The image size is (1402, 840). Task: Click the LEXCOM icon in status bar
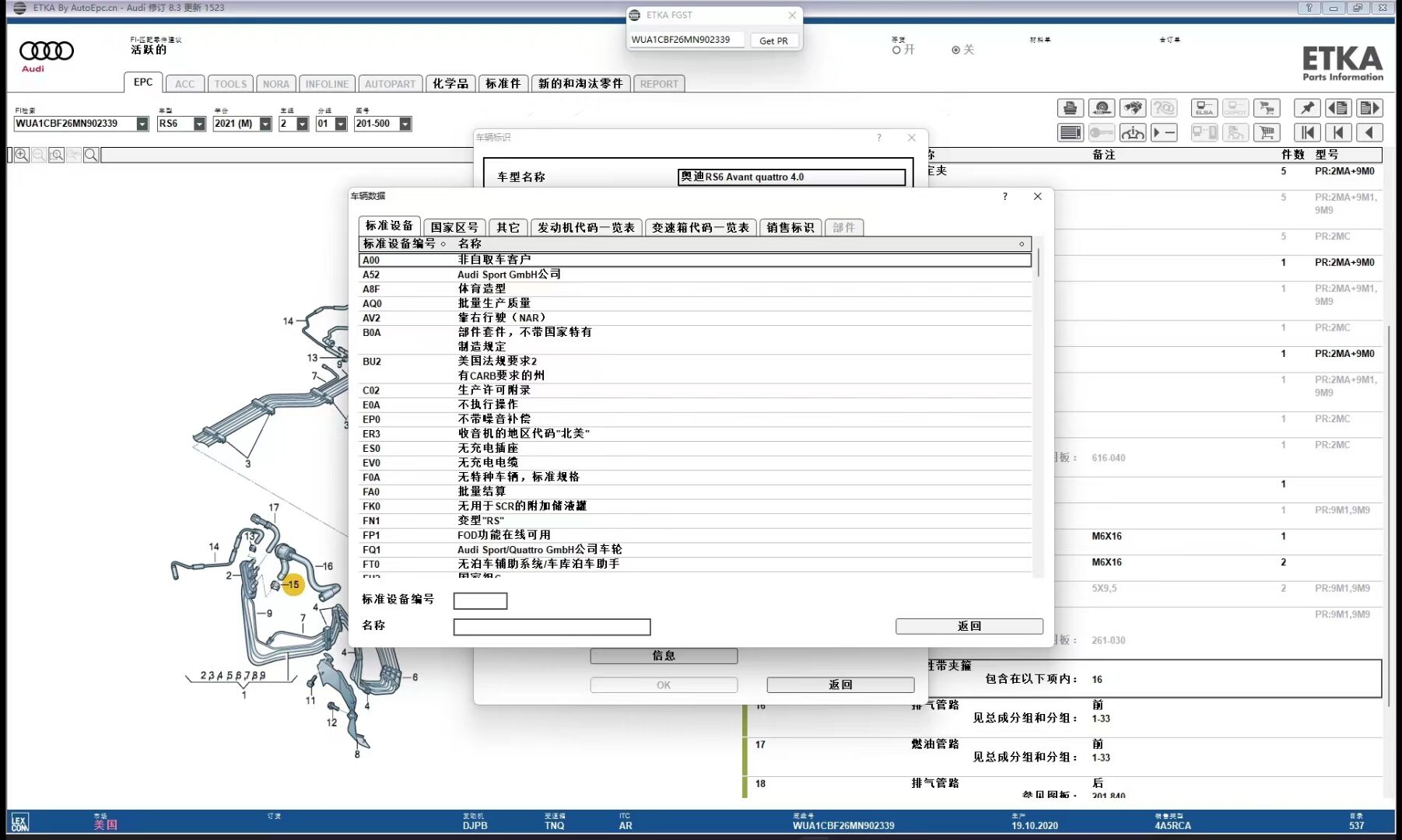click(19, 823)
